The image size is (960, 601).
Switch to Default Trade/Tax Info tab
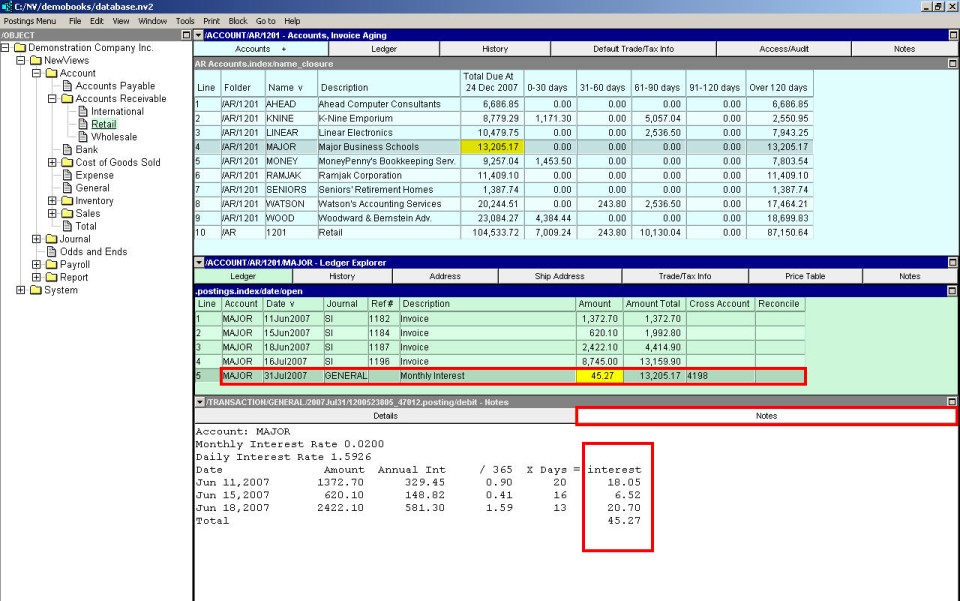tap(633, 49)
